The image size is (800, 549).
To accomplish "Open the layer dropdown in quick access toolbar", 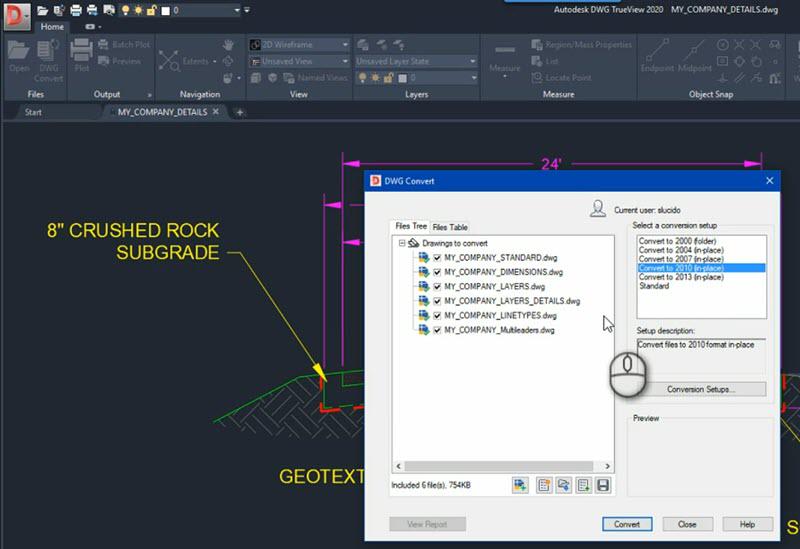I will pos(237,10).
